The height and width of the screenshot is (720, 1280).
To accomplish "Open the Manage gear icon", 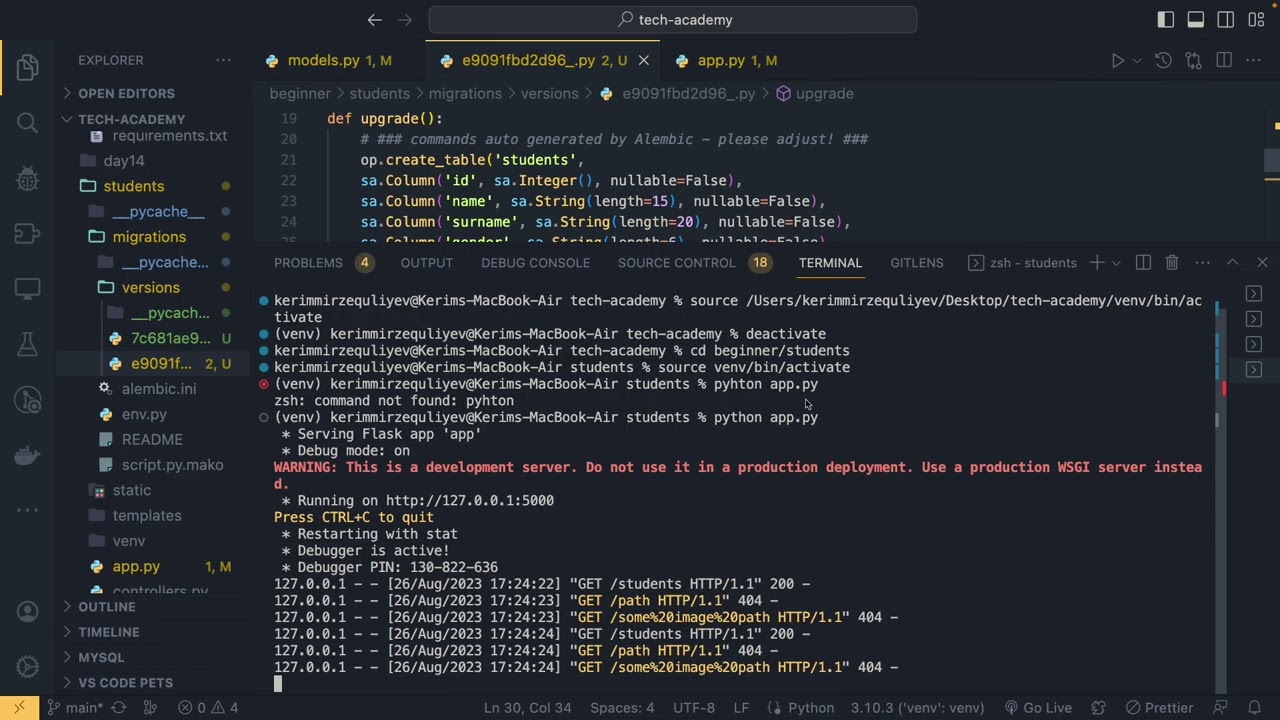I will tap(27, 666).
